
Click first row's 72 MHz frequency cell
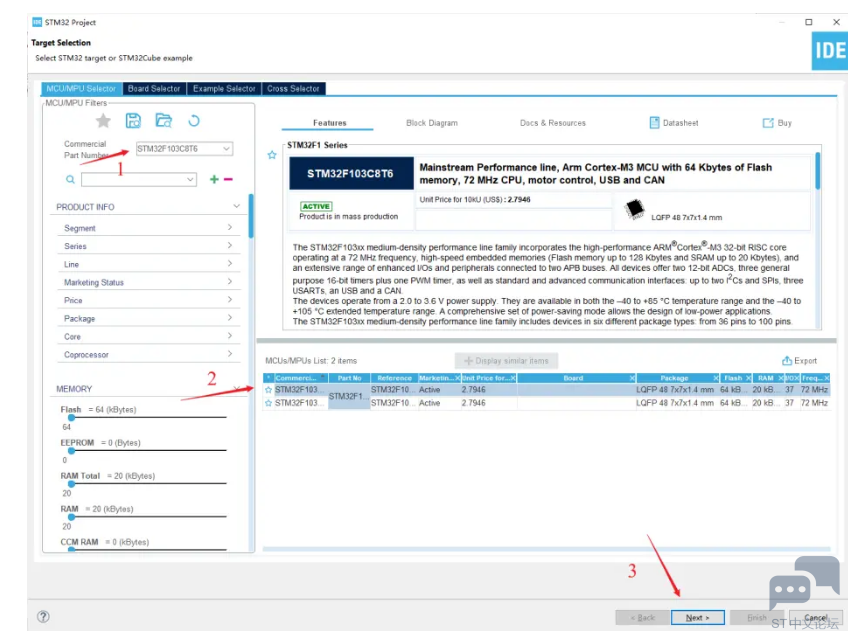tap(814, 389)
